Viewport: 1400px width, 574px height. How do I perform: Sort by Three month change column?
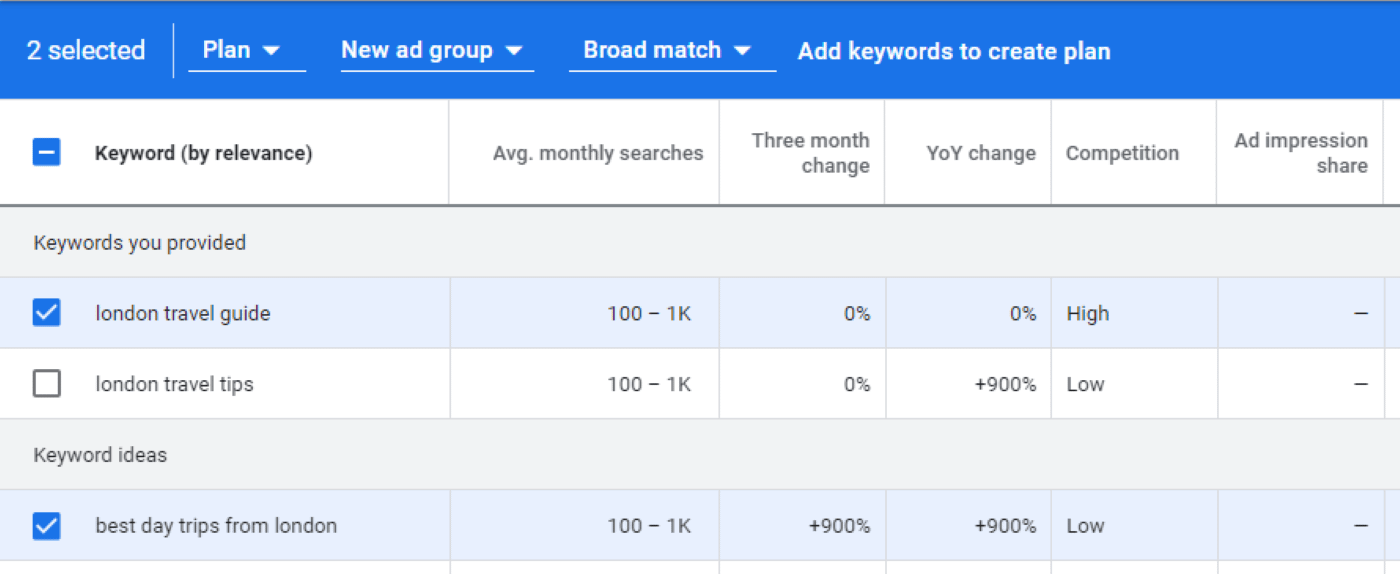coord(810,153)
